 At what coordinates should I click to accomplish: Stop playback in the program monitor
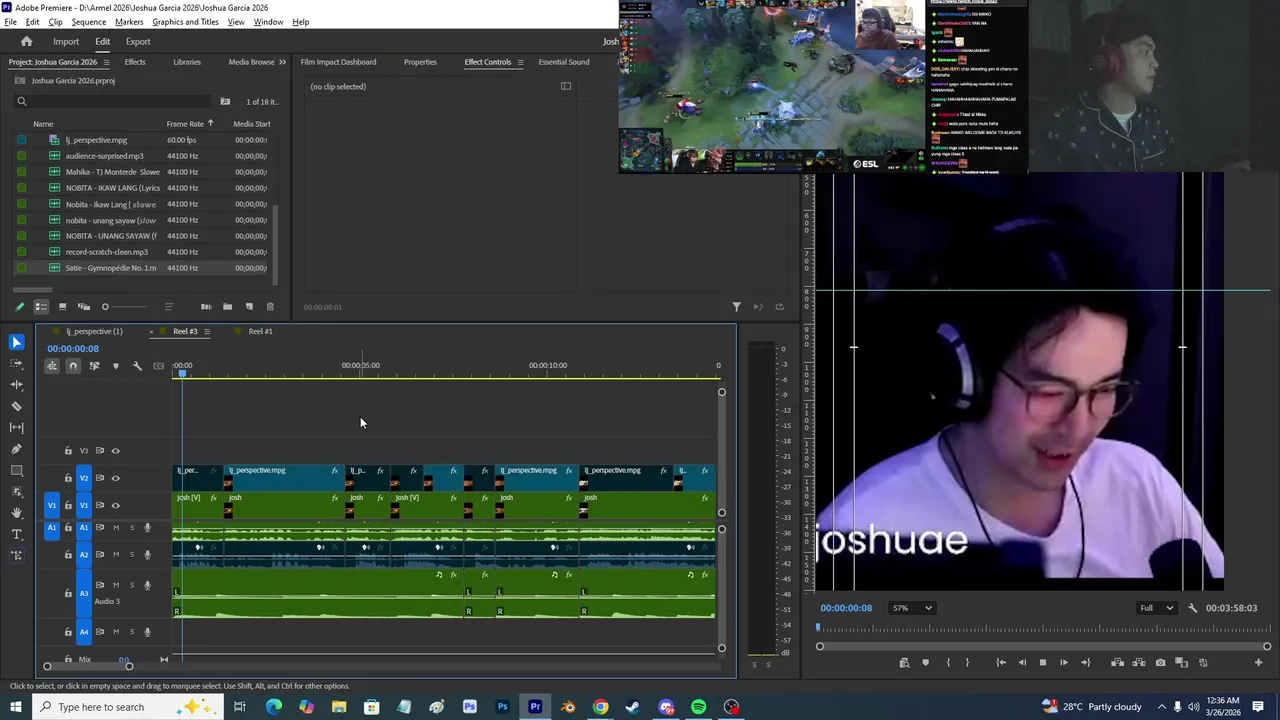coord(1042,663)
